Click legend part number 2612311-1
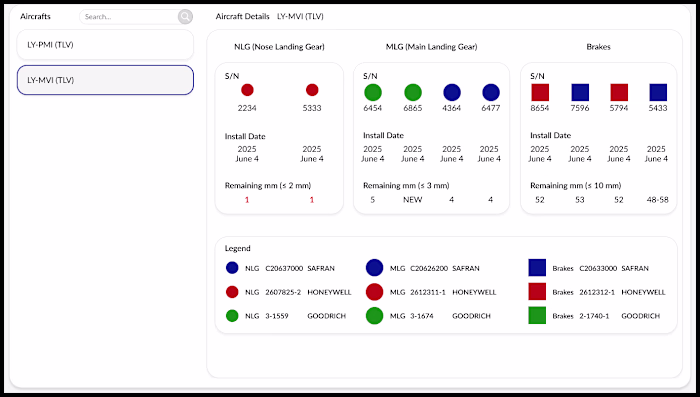Viewport: 700px width, 397px height. coord(428,293)
